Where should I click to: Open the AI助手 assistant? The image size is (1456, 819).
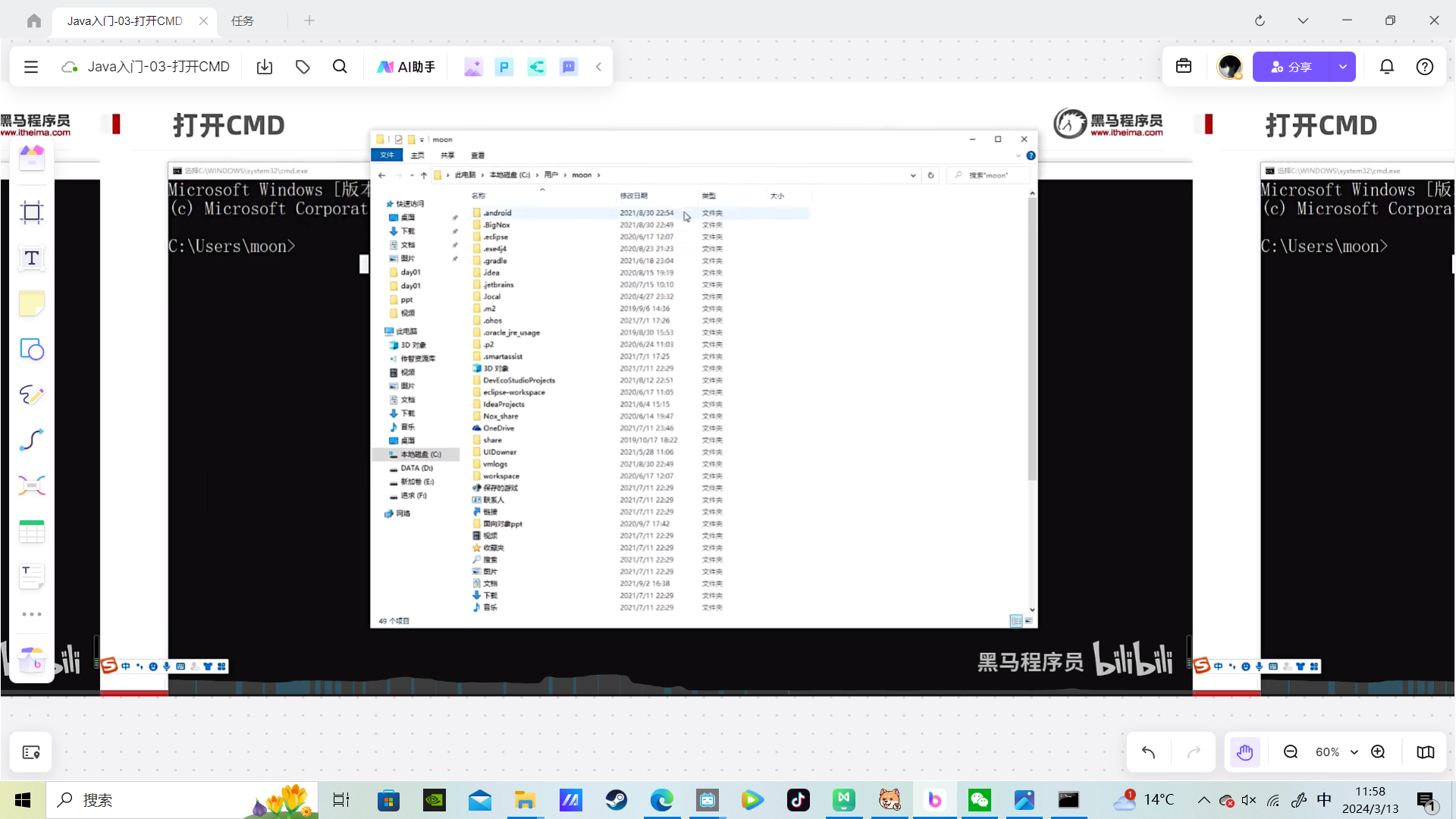406,67
